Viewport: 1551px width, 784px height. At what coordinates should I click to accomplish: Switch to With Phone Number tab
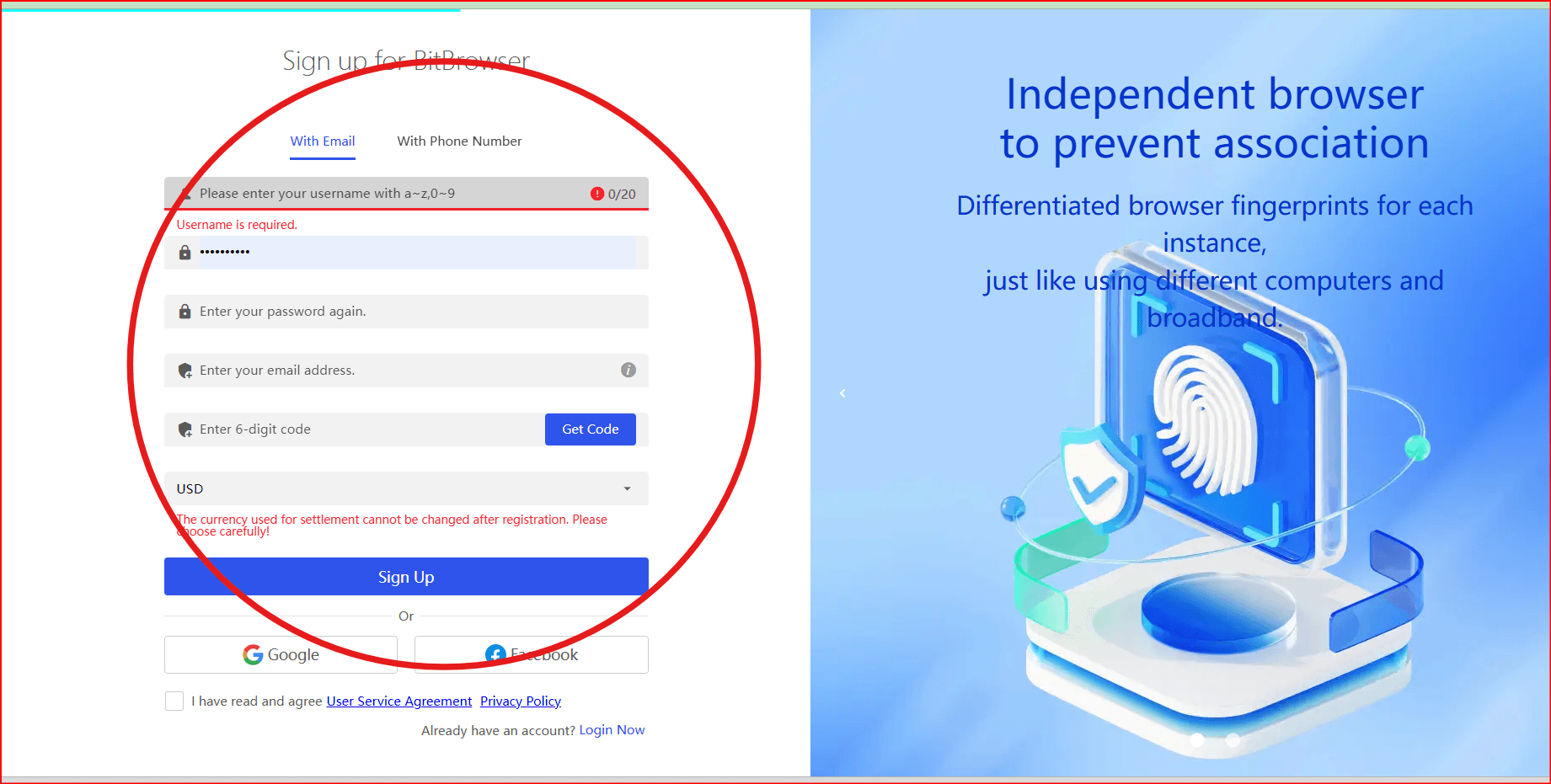pyautogui.click(x=459, y=141)
